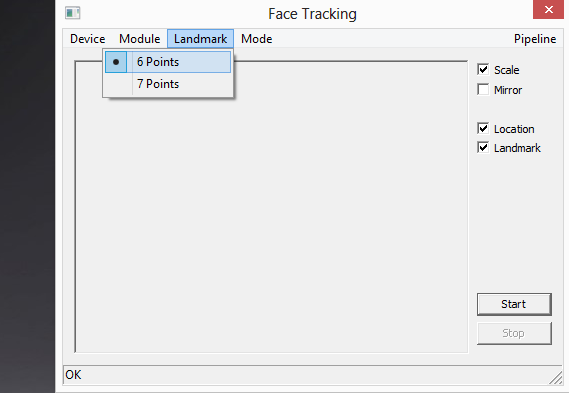Viewport: 569px width, 393px height.
Task: Collapse the open Landmark menu
Action: [200, 39]
